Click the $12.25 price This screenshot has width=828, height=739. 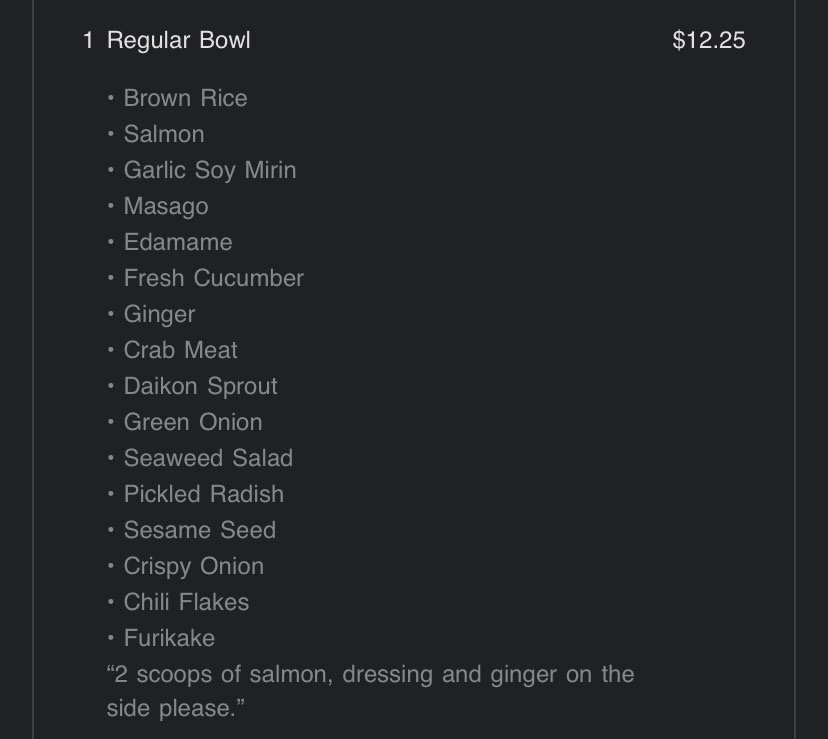pos(708,40)
